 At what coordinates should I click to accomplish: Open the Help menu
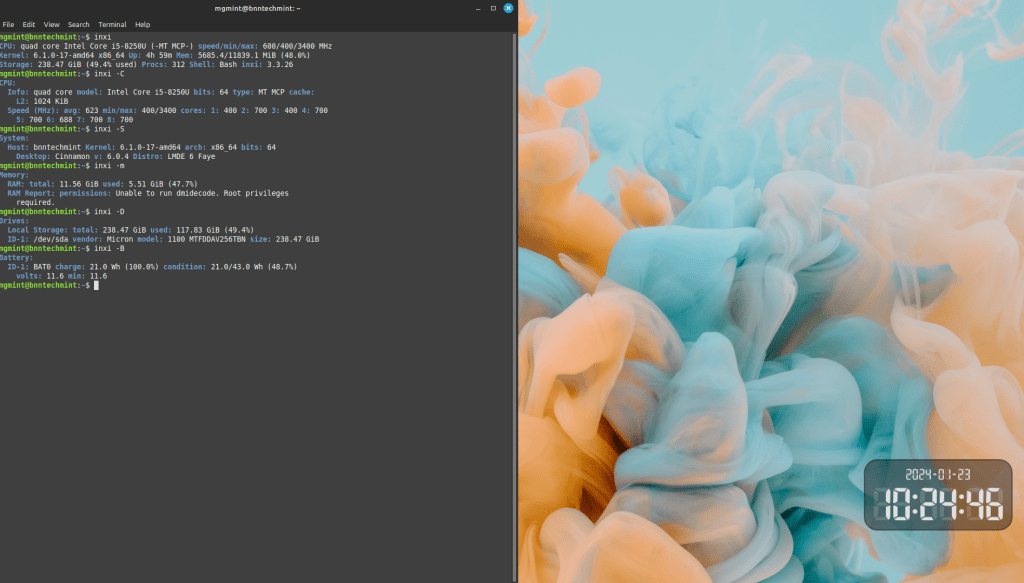[x=143, y=24]
